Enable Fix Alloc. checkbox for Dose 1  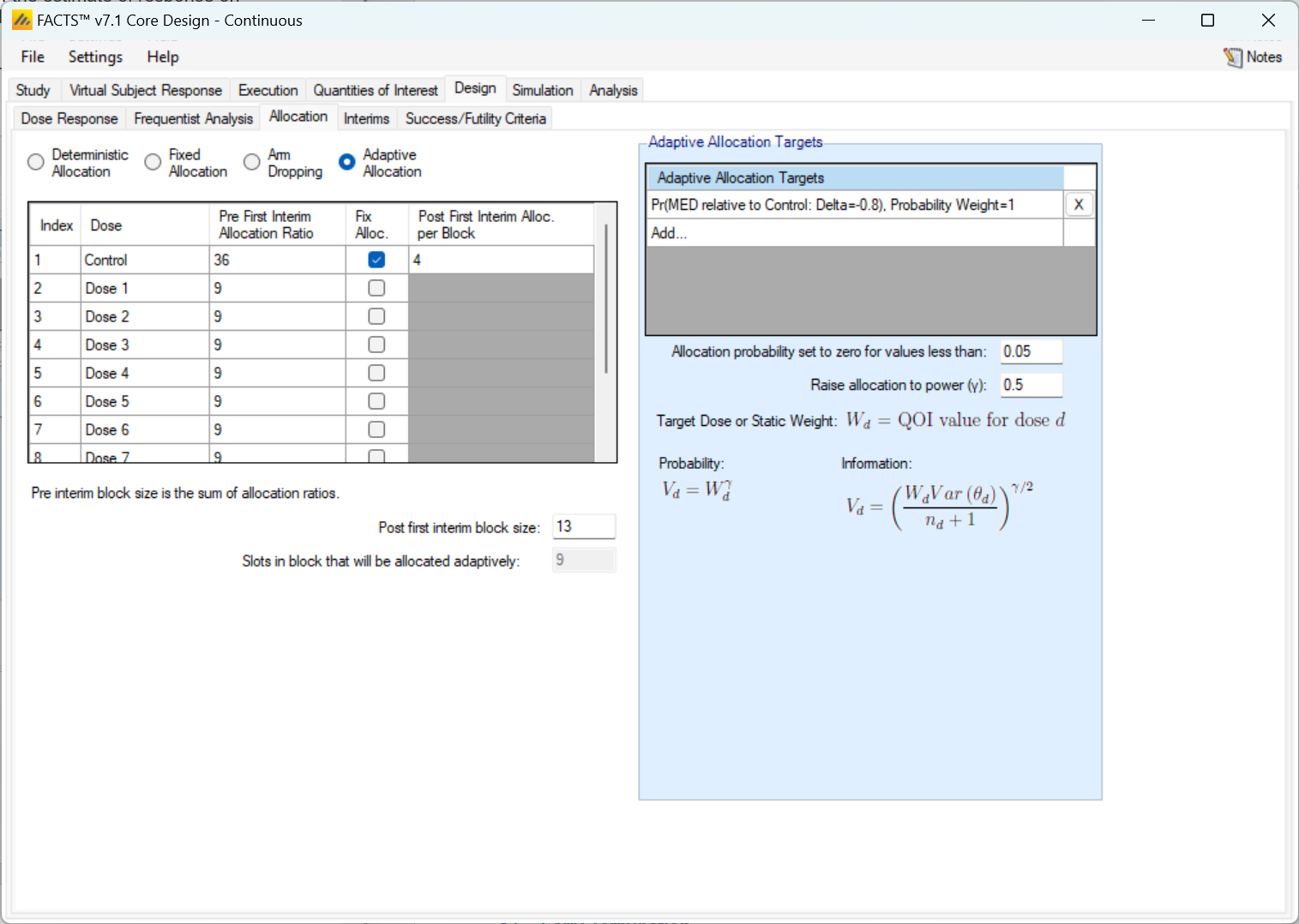(376, 288)
